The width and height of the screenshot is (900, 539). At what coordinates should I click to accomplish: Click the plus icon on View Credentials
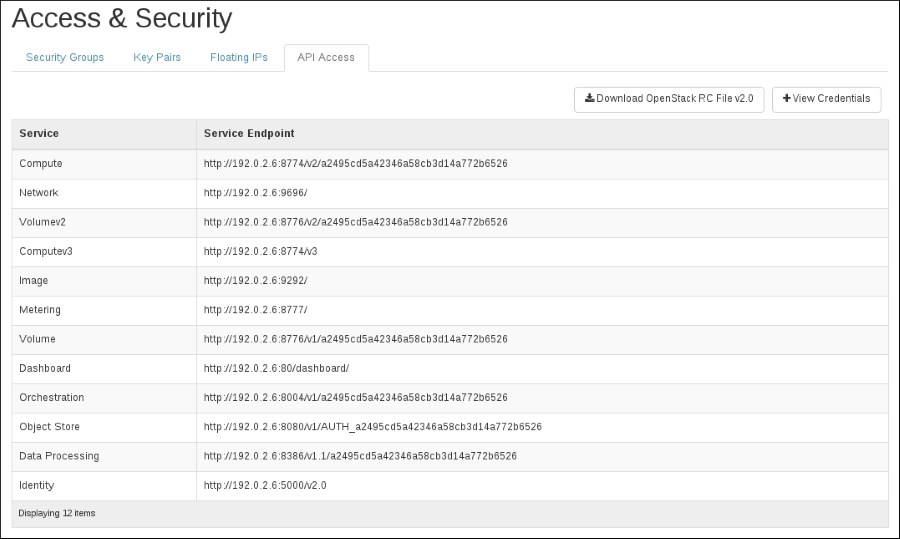point(786,99)
